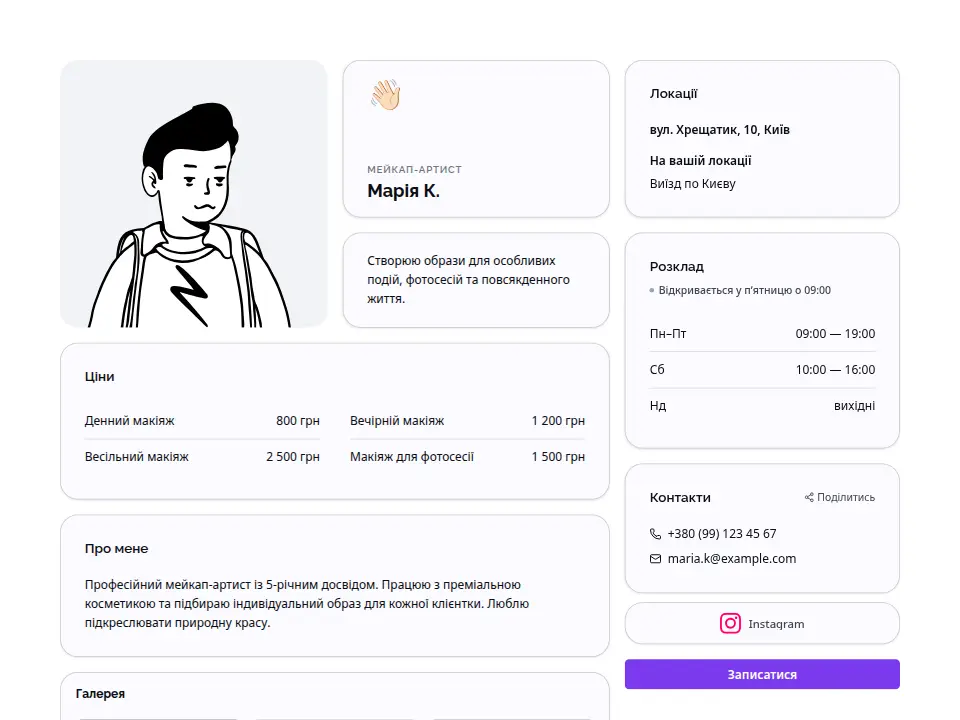
Task: Click the Записатися booking button
Action: (762, 674)
